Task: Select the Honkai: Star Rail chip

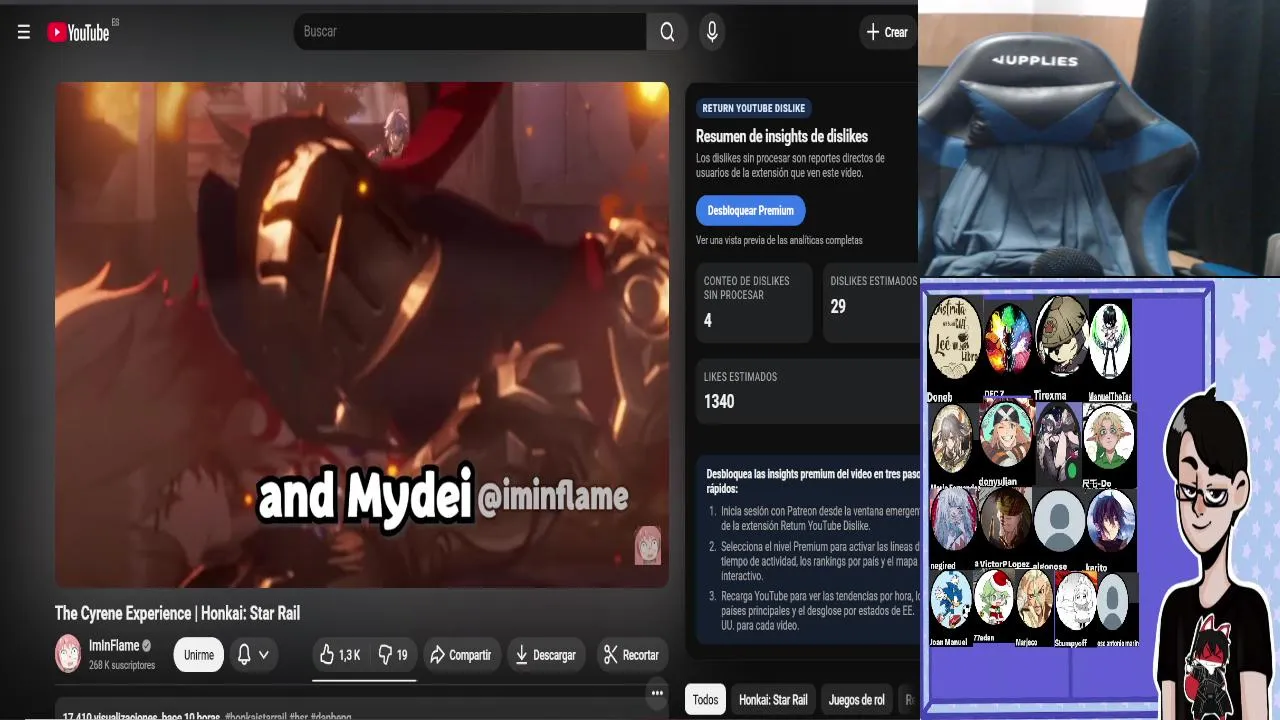Action: coord(773,700)
